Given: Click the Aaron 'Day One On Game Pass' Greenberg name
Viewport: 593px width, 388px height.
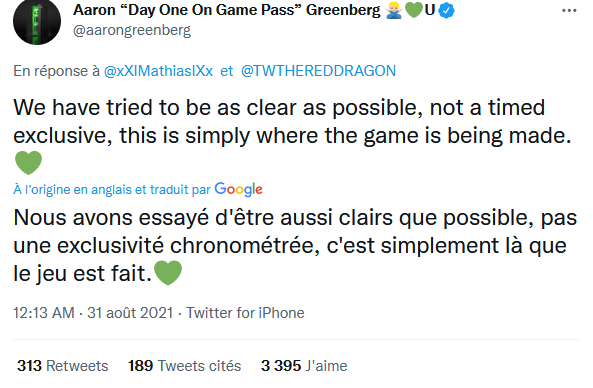Looking at the screenshot, I should click(227, 10).
